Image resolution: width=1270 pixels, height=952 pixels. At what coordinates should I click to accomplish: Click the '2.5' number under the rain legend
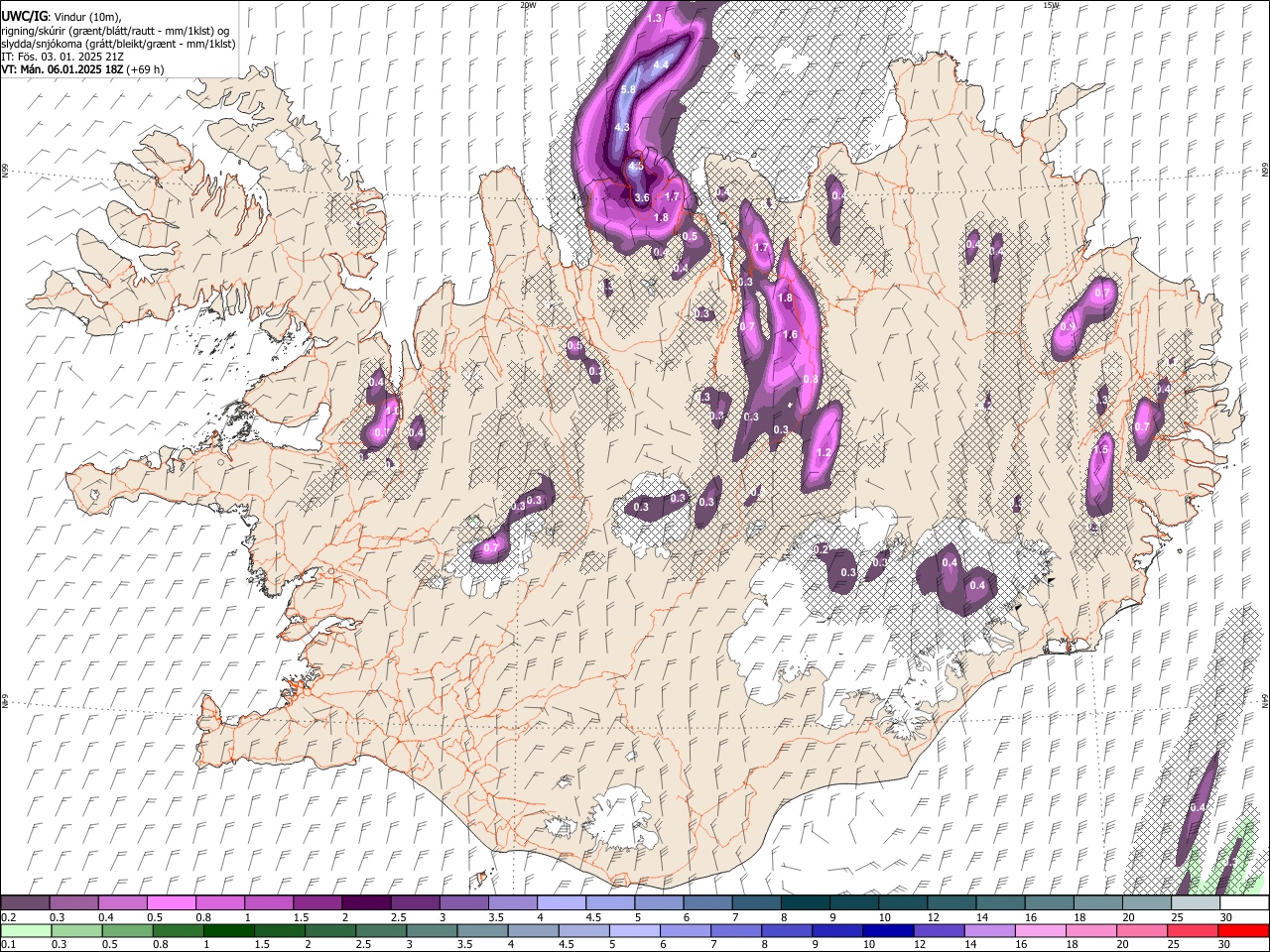[x=363, y=944]
